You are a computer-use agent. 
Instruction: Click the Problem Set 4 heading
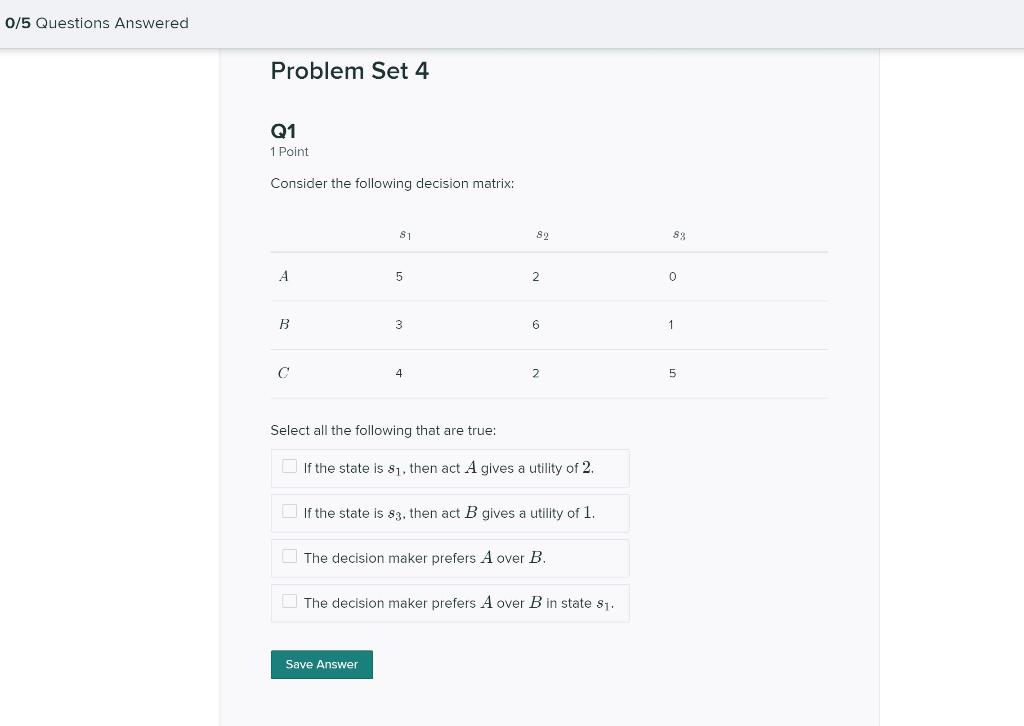(x=349, y=70)
